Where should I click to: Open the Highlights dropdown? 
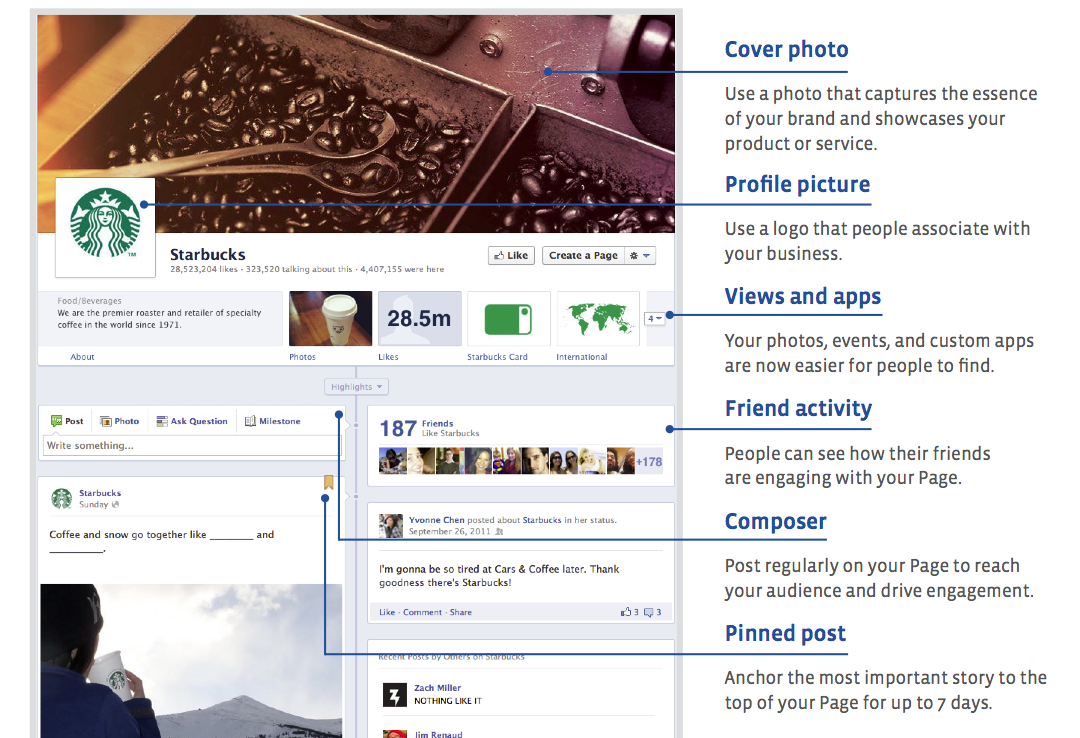pos(356,387)
